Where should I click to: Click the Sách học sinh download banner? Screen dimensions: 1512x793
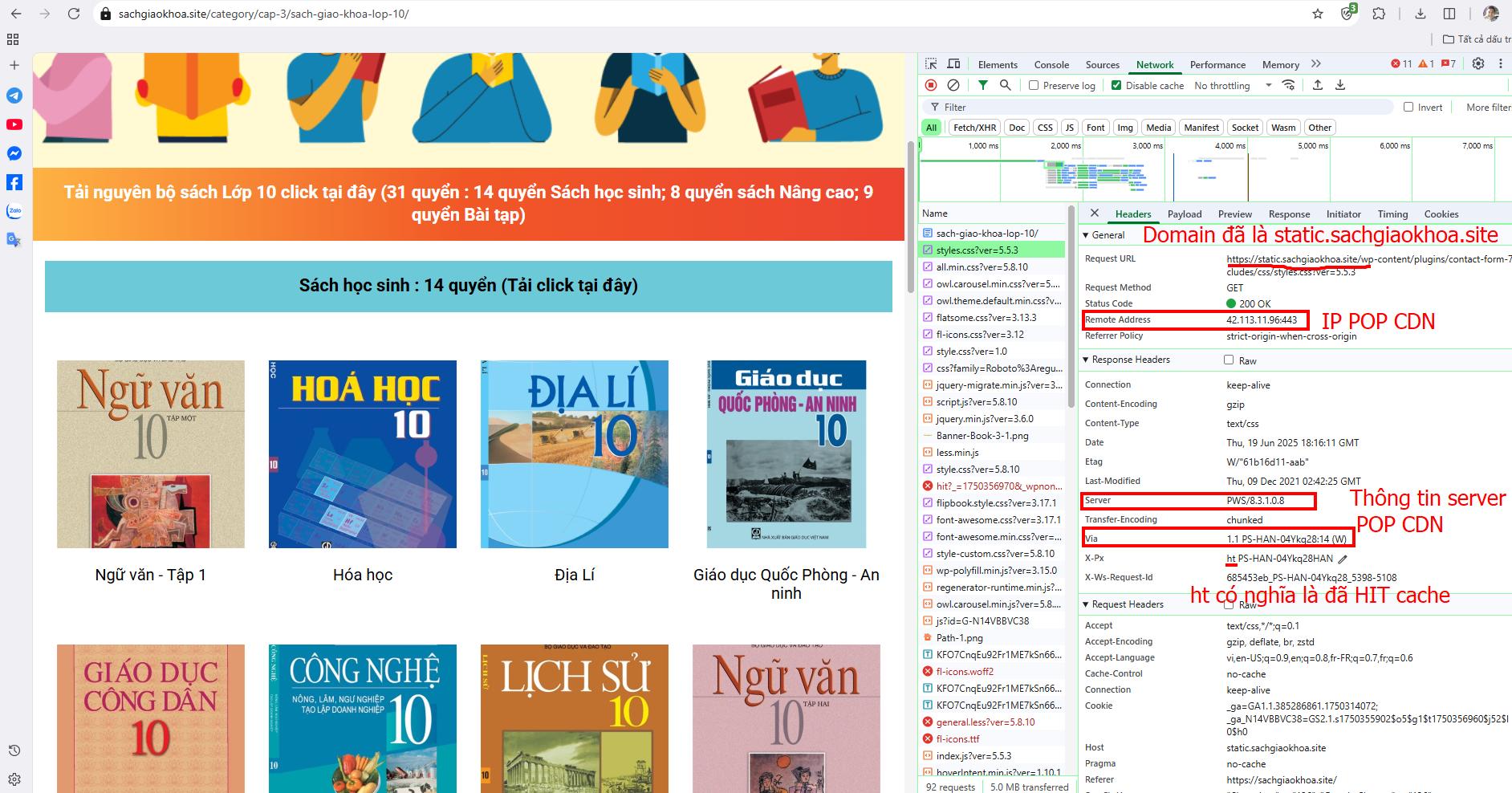click(468, 286)
